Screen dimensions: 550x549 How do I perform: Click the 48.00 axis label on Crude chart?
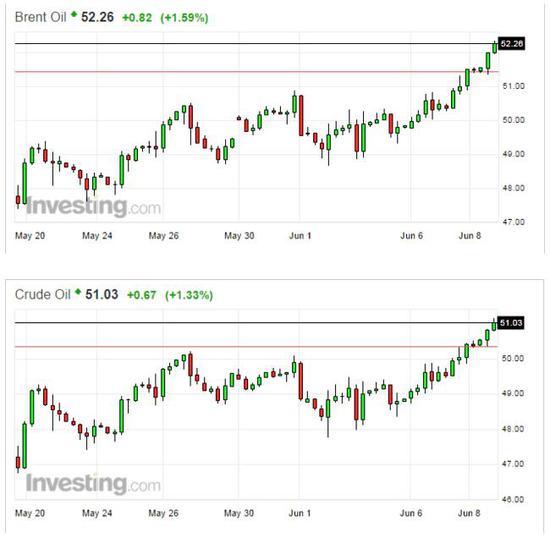tap(513, 429)
